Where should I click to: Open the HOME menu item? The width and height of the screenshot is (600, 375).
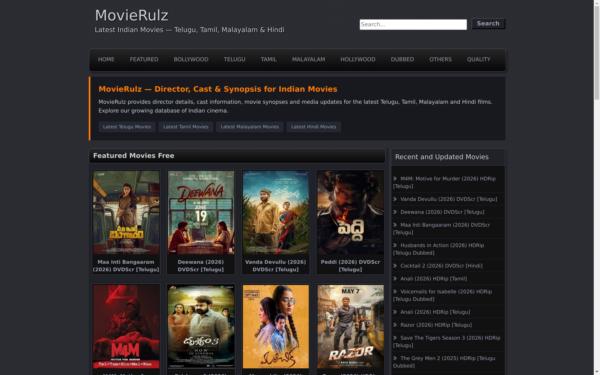(x=106, y=59)
